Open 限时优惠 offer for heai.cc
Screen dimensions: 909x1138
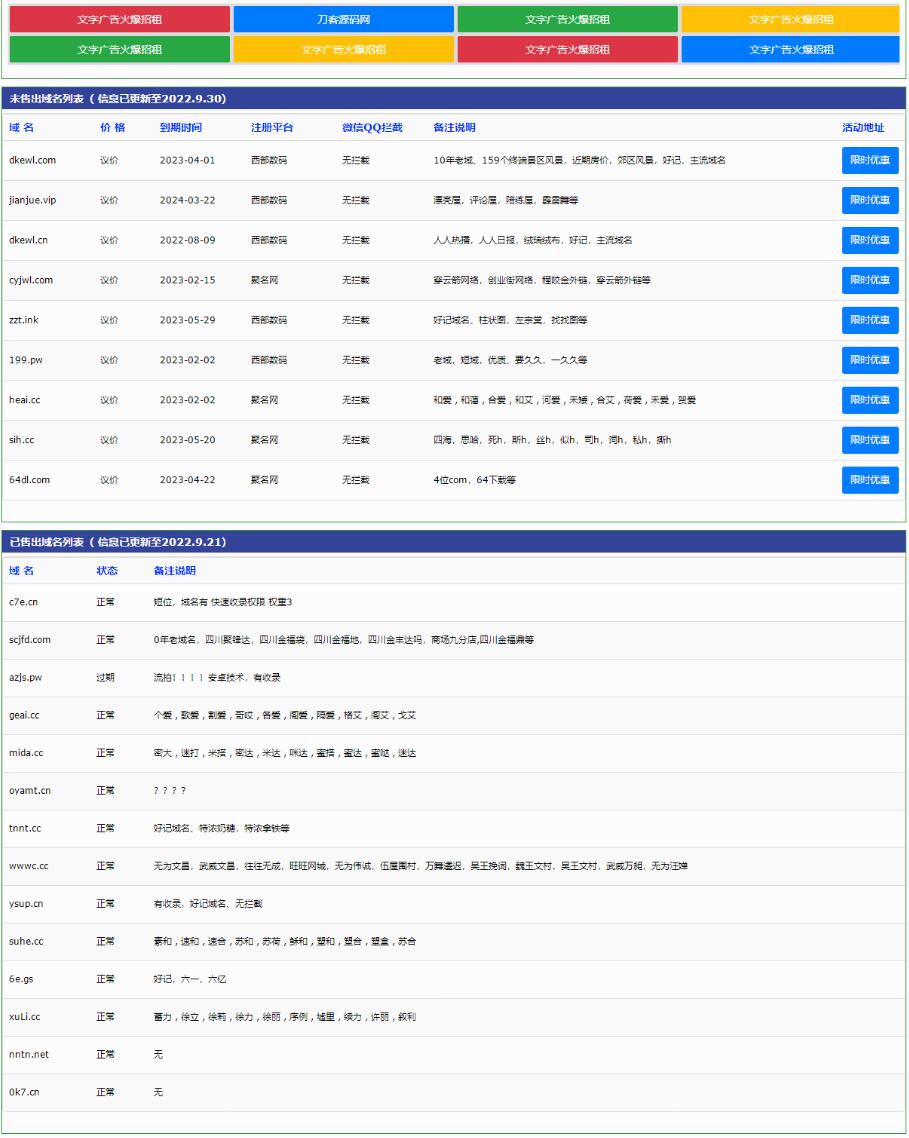(x=869, y=400)
